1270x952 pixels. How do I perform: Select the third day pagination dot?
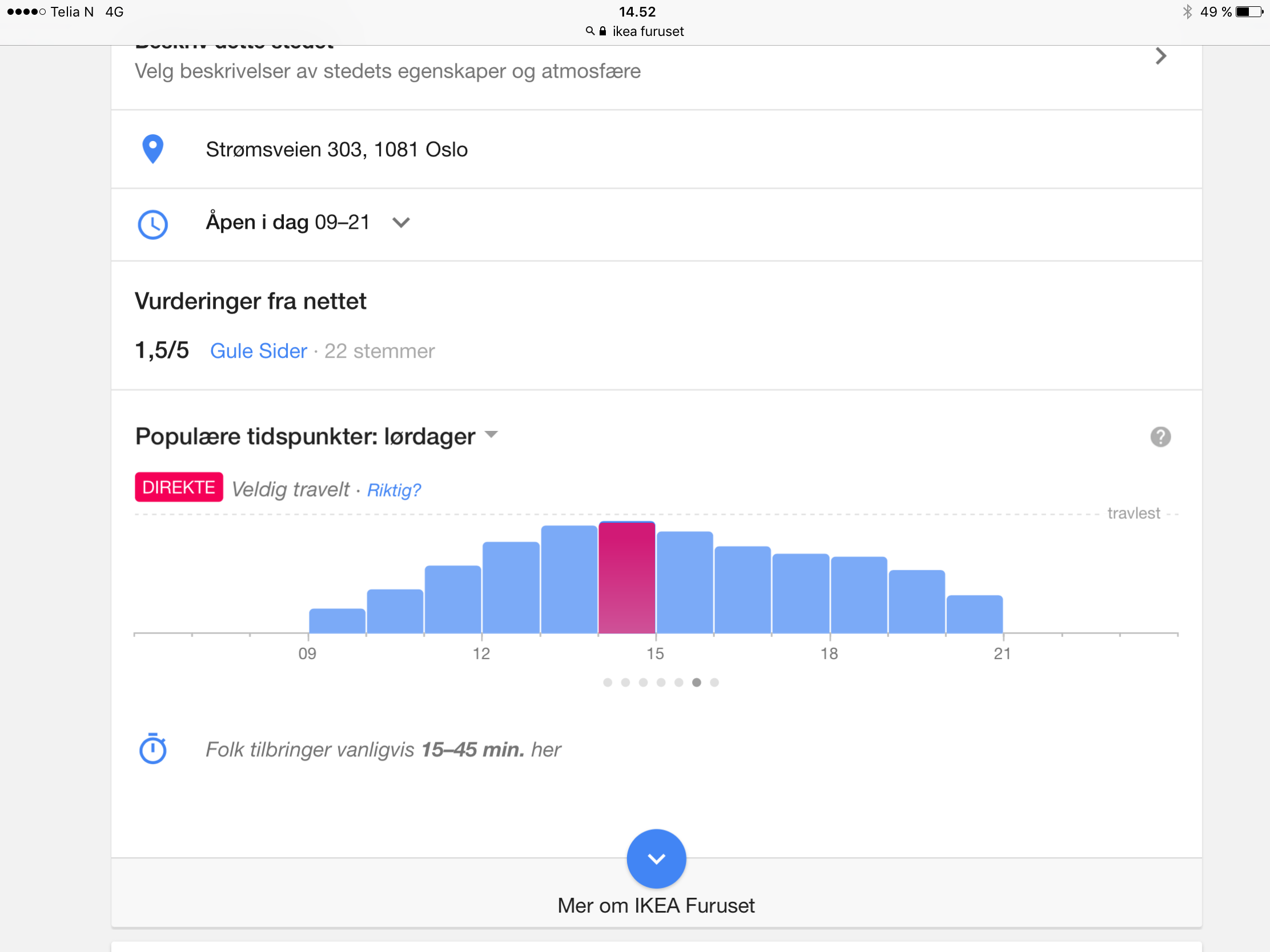tap(643, 682)
